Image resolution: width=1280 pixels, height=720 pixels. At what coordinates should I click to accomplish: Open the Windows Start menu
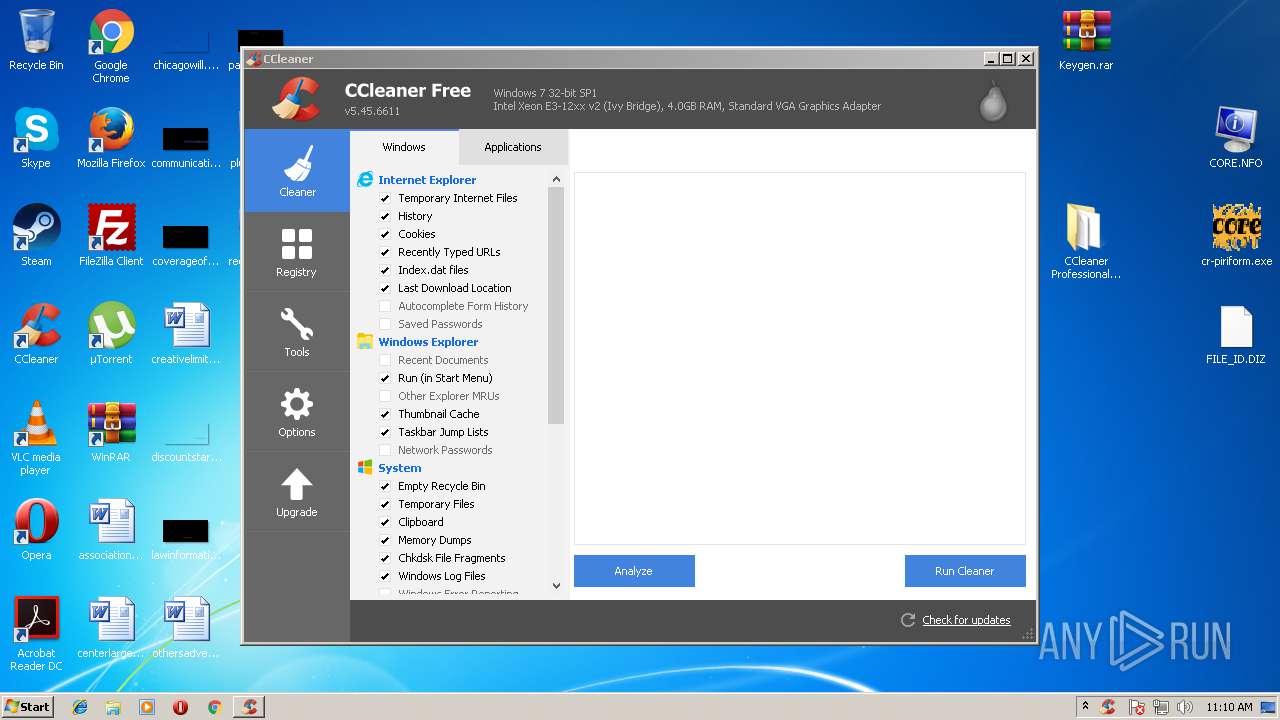28,706
